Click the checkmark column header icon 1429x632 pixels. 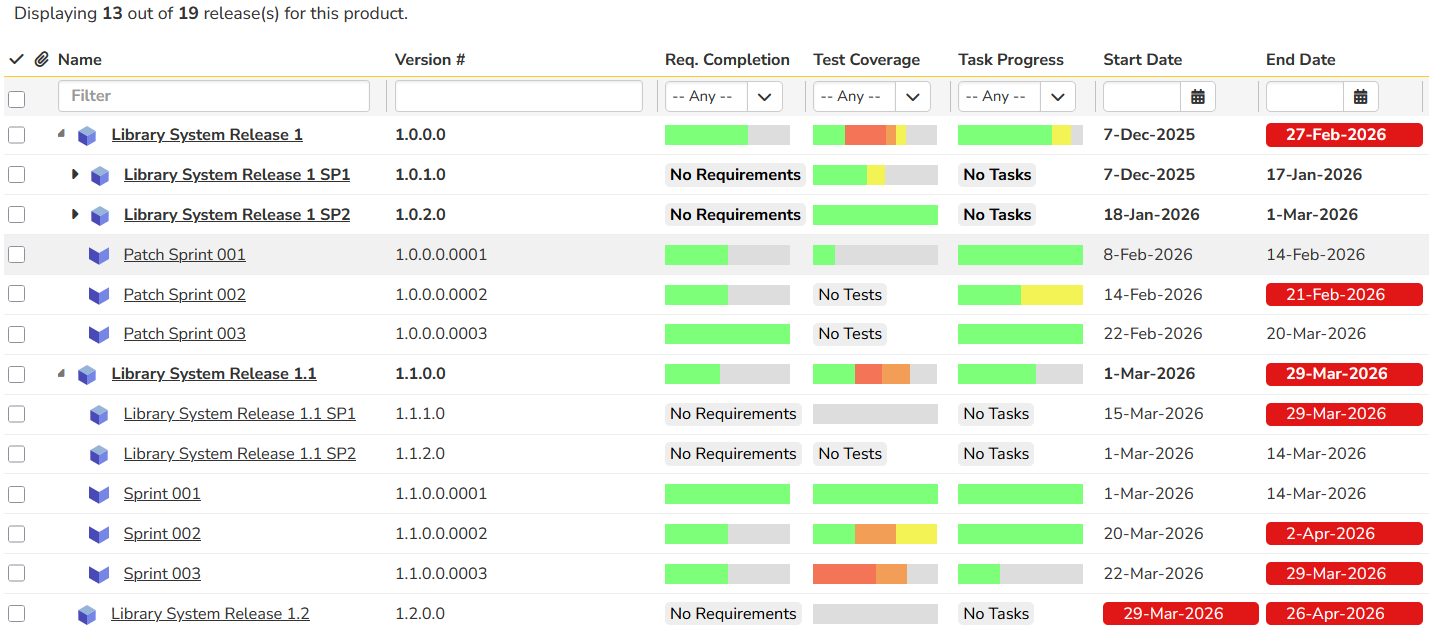coord(16,60)
